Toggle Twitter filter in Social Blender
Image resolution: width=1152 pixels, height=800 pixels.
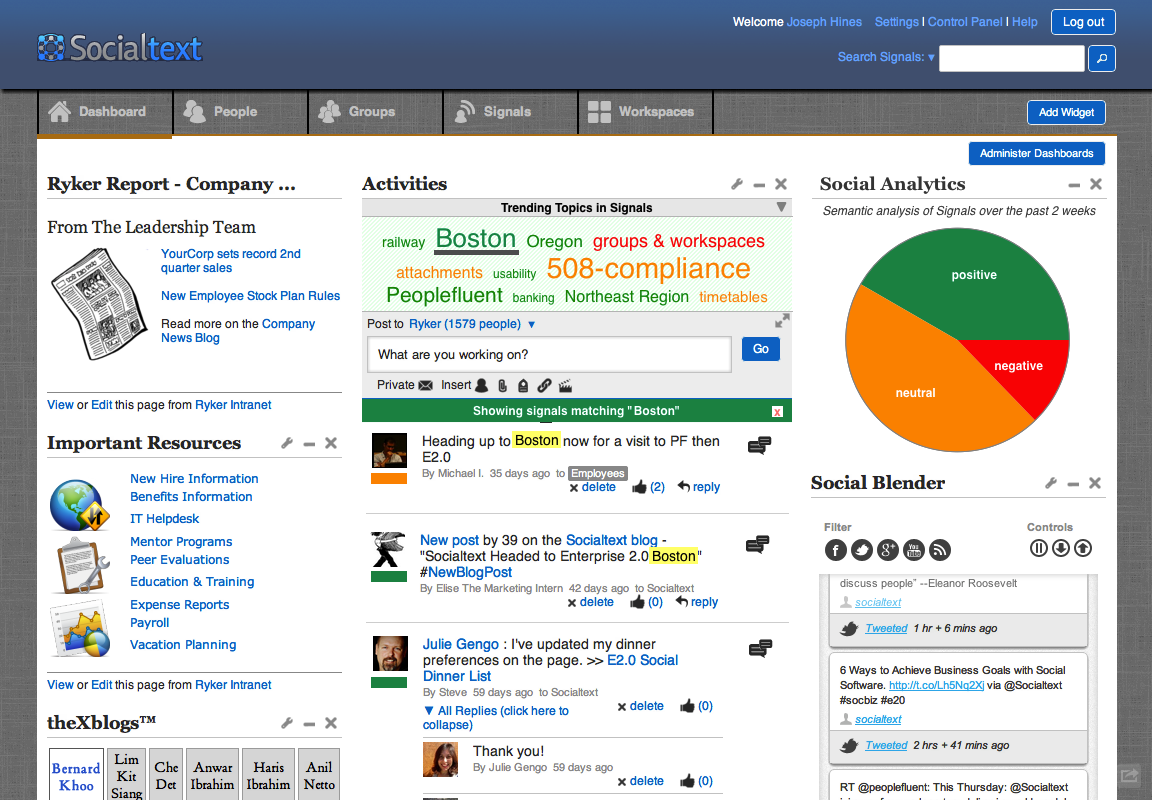coord(862,549)
